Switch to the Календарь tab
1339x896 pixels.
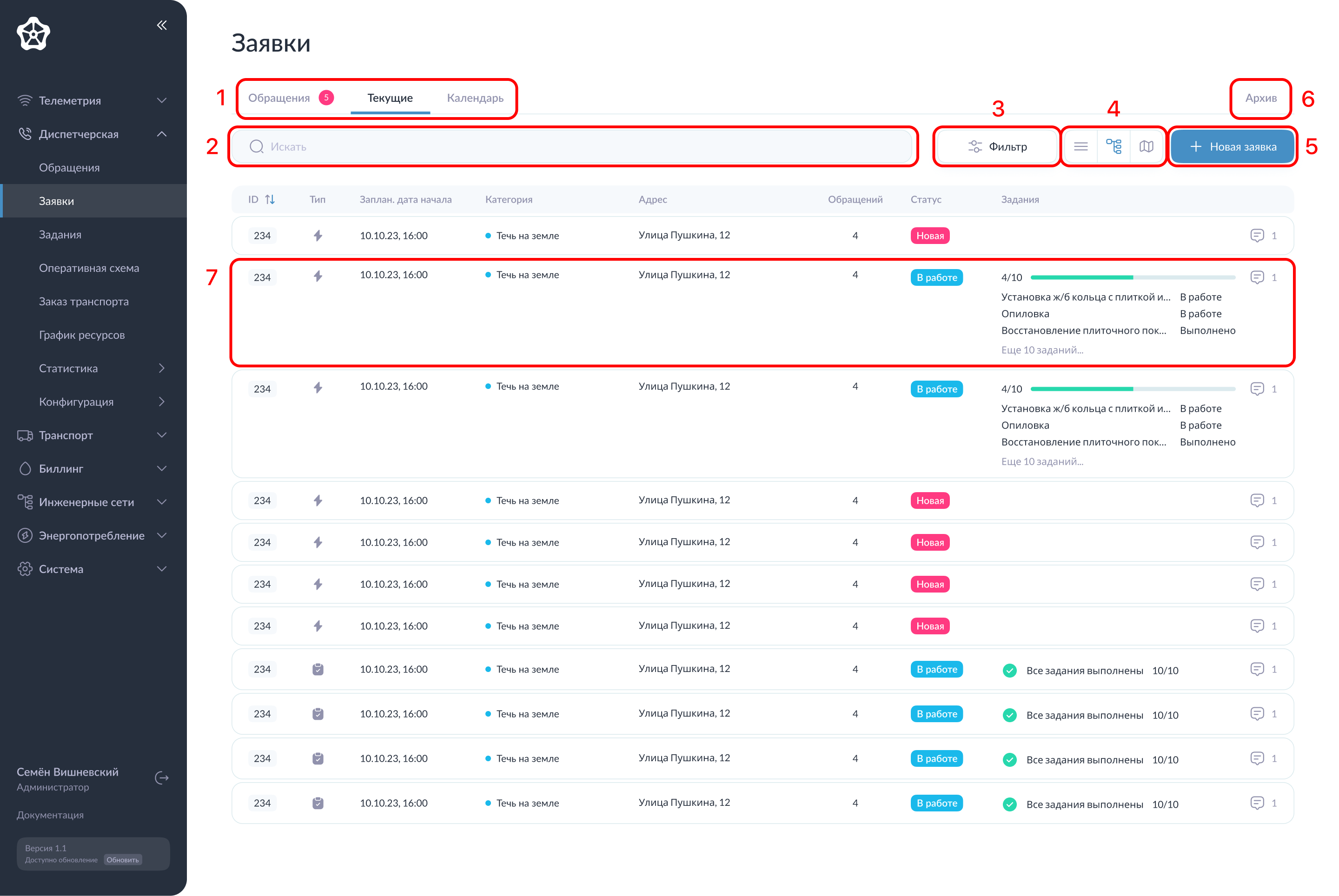475,98
